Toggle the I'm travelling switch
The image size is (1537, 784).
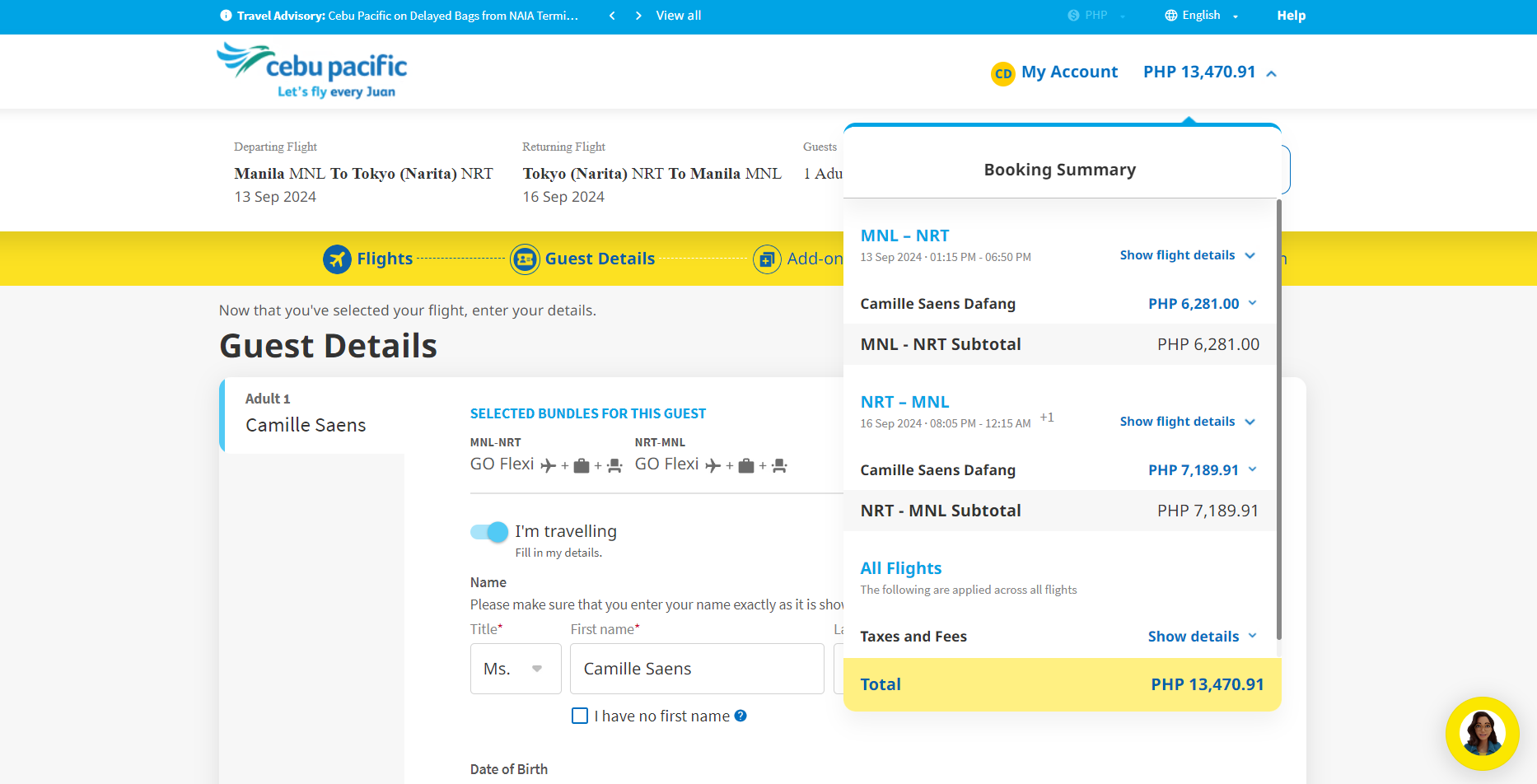(x=489, y=532)
